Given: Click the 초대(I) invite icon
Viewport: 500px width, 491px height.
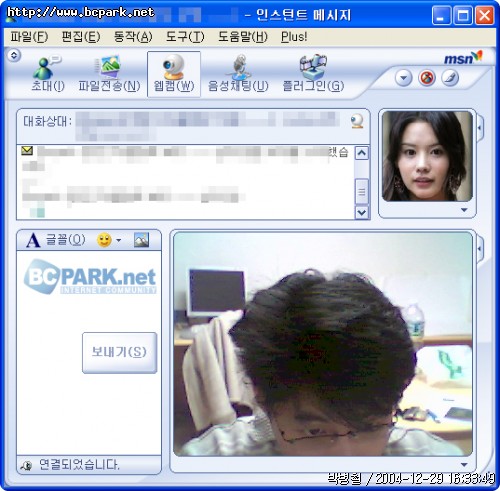Looking at the screenshot, I should click(48, 74).
